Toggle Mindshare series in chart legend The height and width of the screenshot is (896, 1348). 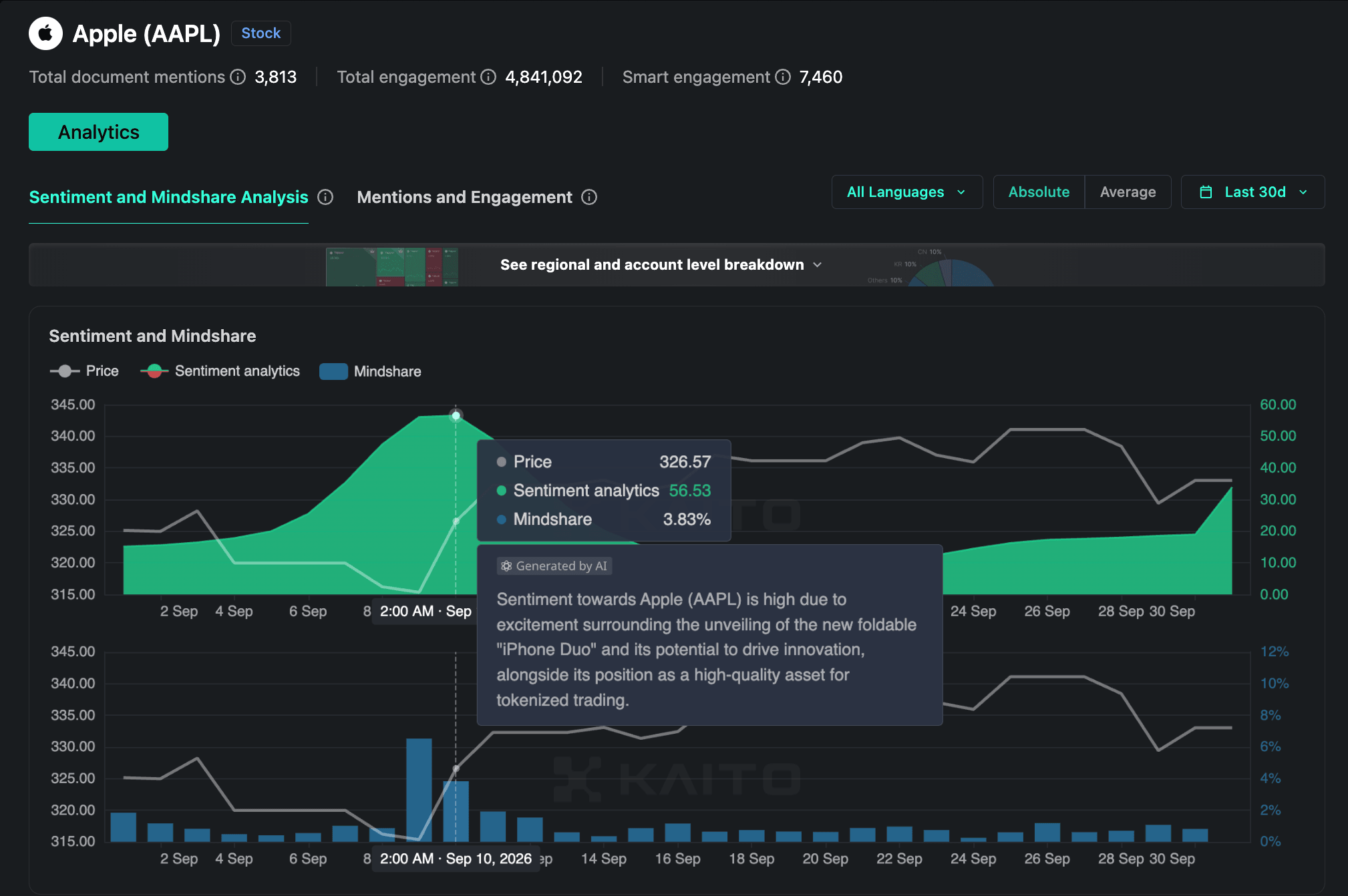[370, 371]
